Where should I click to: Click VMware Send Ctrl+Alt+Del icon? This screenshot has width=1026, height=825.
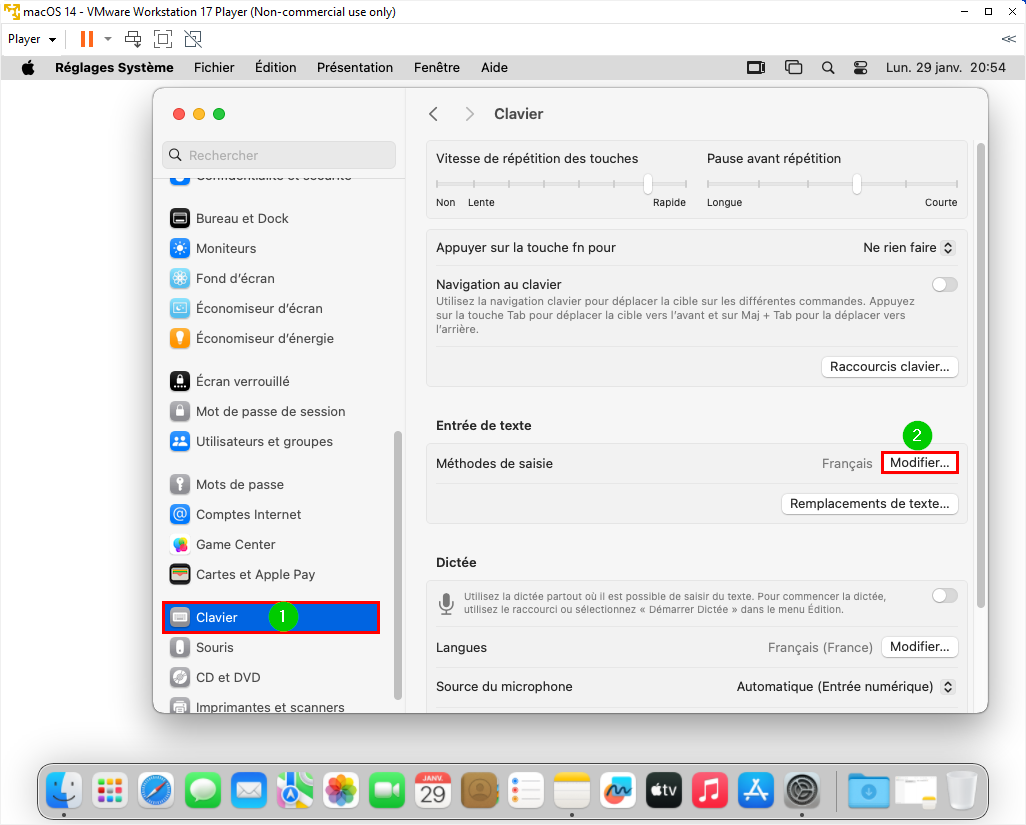coord(133,39)
